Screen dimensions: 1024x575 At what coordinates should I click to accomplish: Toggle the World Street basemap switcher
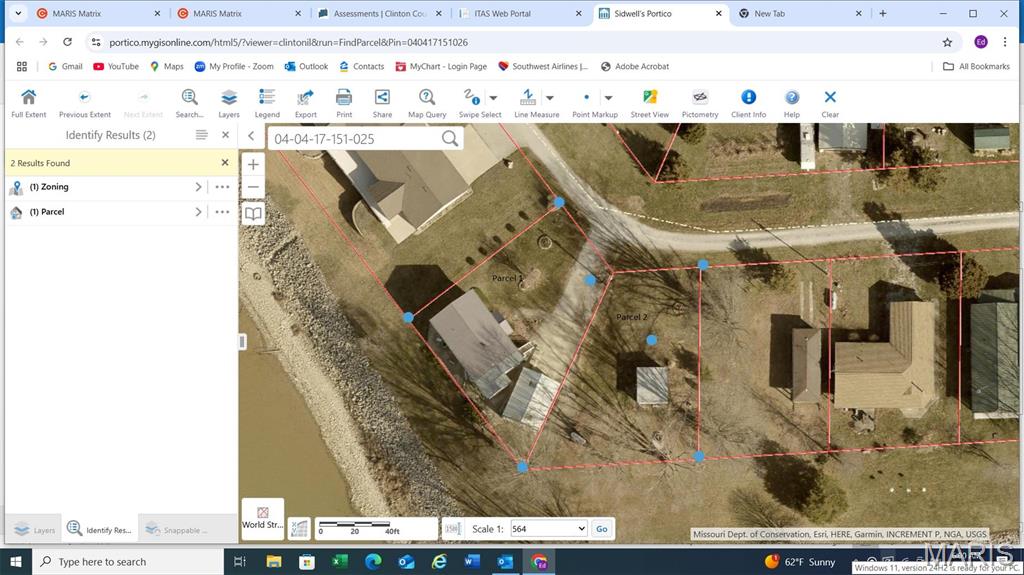pyautogui.click(x=262, y=517)
